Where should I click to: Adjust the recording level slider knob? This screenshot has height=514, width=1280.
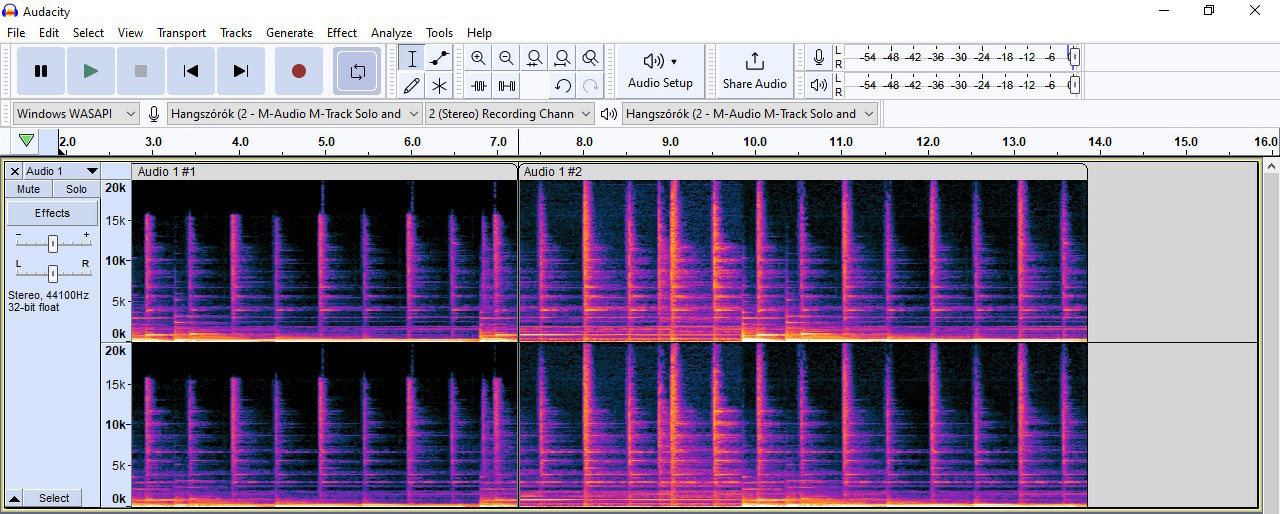[1073, 58]
